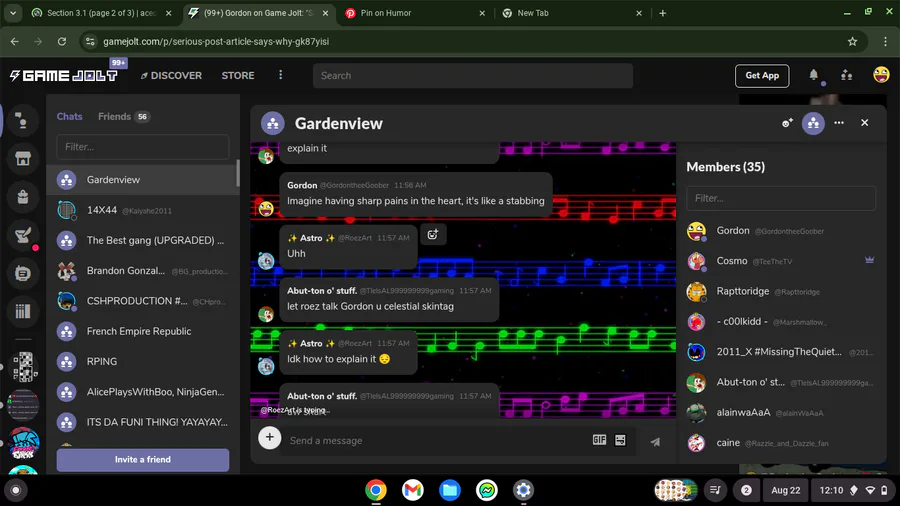Open the backpack icon in left sidebar
Image resolution: width=900 pixels, height=506 pixels.
click(x=22, y=197)
